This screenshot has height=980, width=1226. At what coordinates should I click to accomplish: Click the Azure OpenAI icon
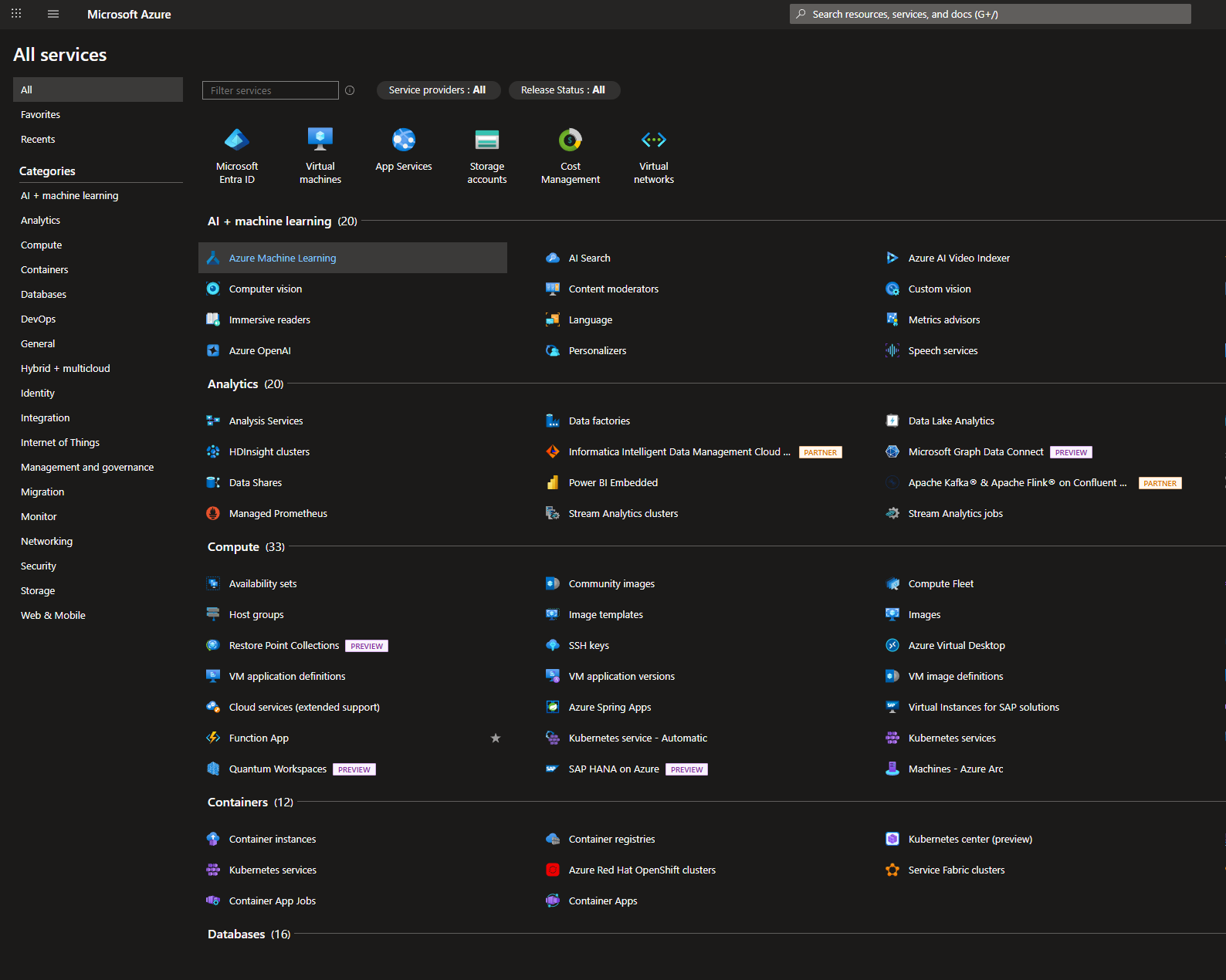coord(213,350)
